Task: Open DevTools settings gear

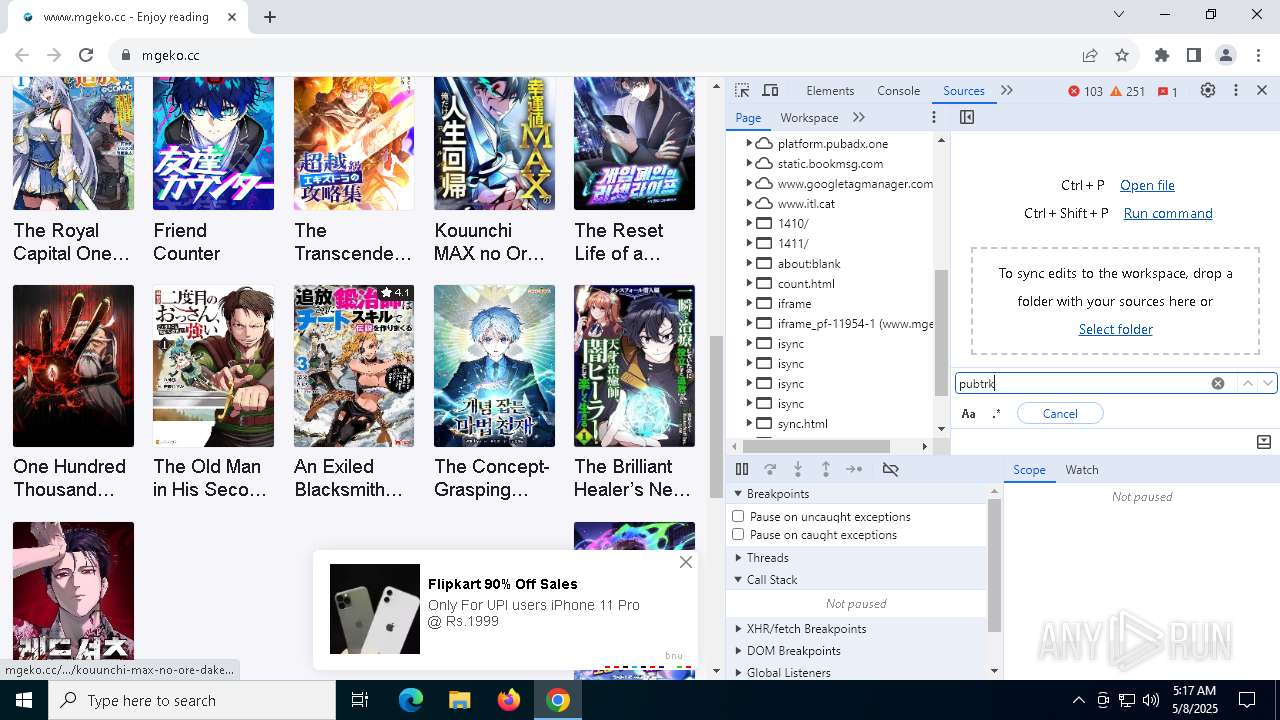Action: [x=1208, y=90]
